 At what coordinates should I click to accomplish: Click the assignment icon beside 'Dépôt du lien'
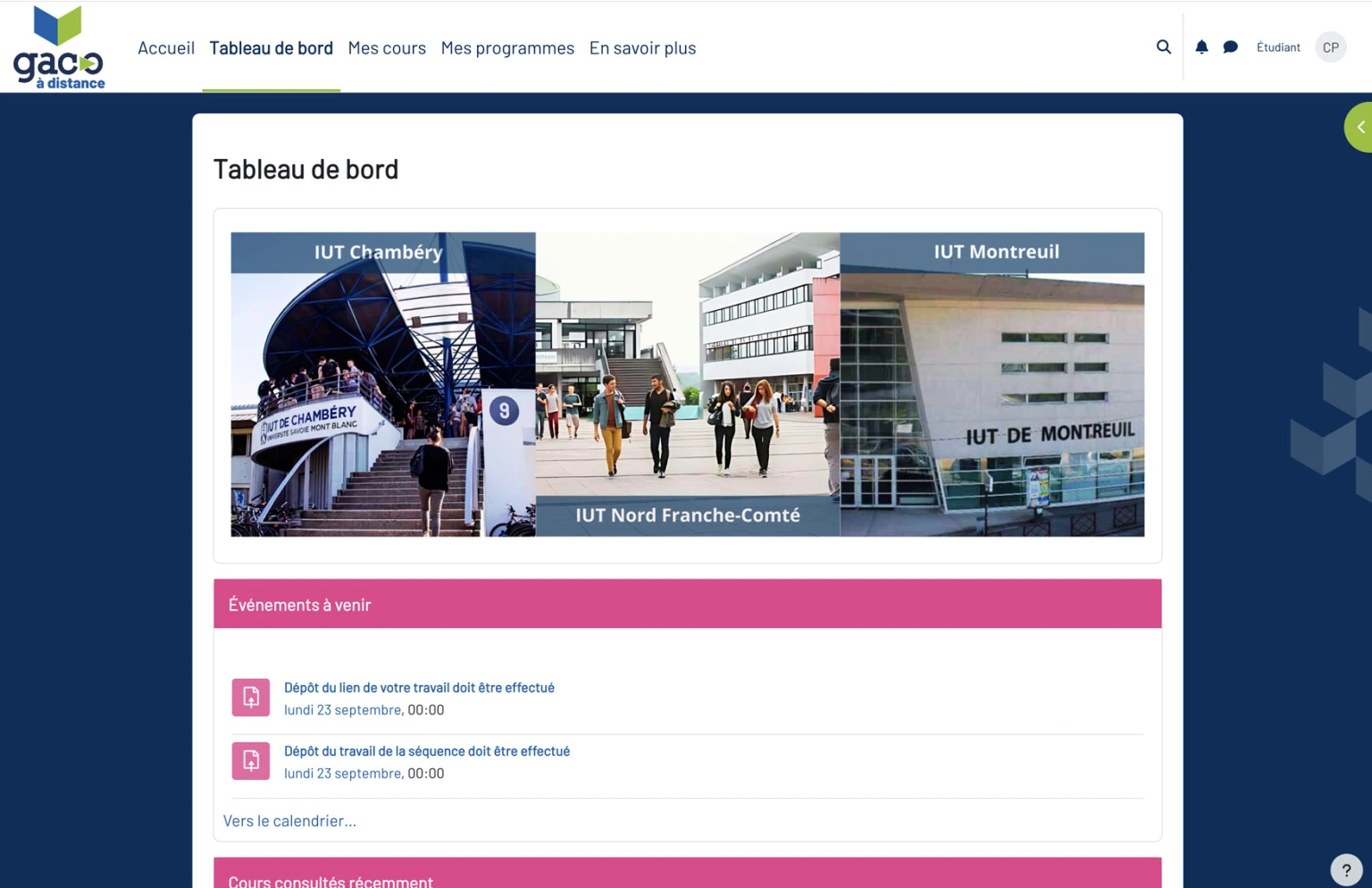point(251,698)
